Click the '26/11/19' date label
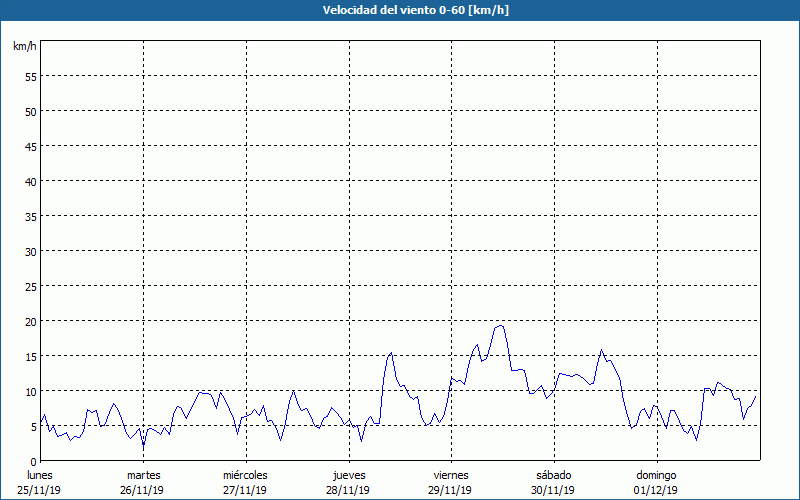 [142, 490]
